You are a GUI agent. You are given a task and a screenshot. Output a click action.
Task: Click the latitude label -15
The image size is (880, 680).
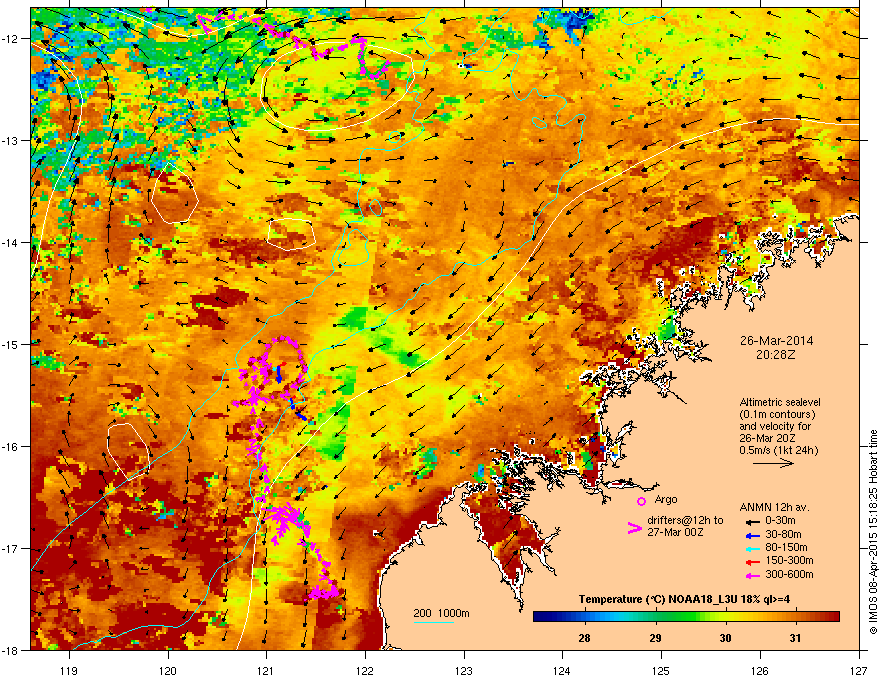coord(10,344)
